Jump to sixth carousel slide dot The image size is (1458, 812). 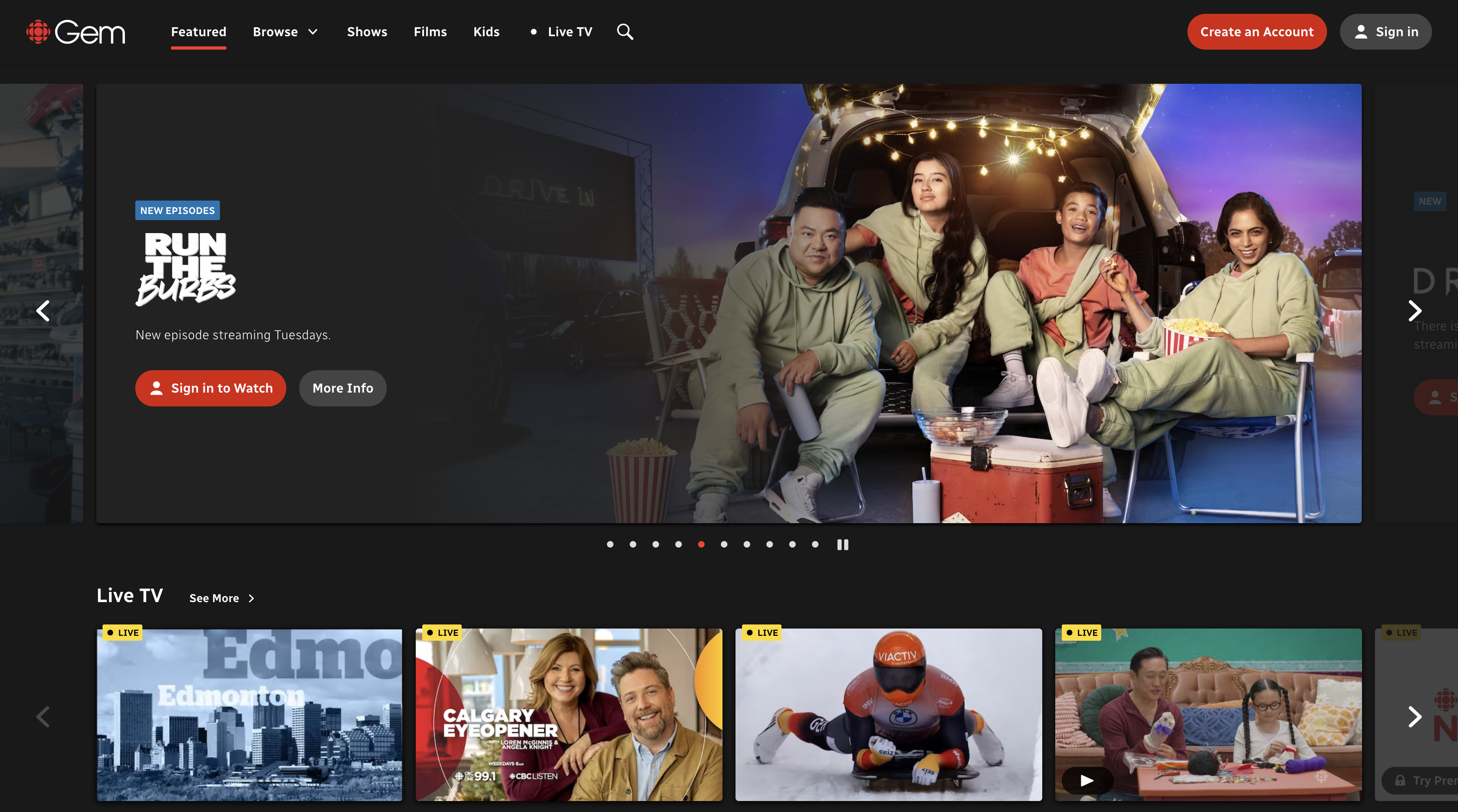click(x=724, y=544)
